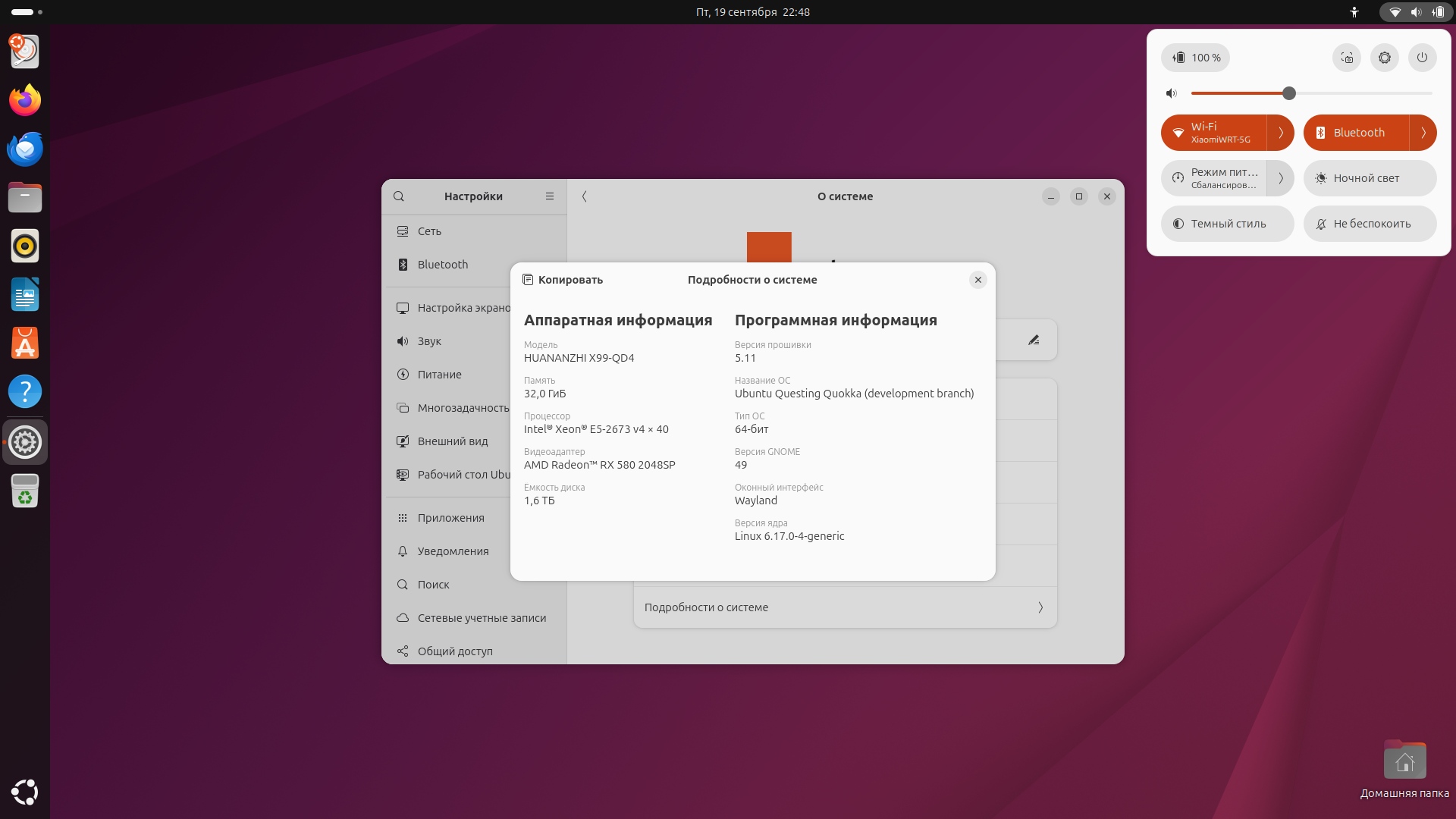
Task: Open the Files manager dock icon
Action: tap(25, 197)
